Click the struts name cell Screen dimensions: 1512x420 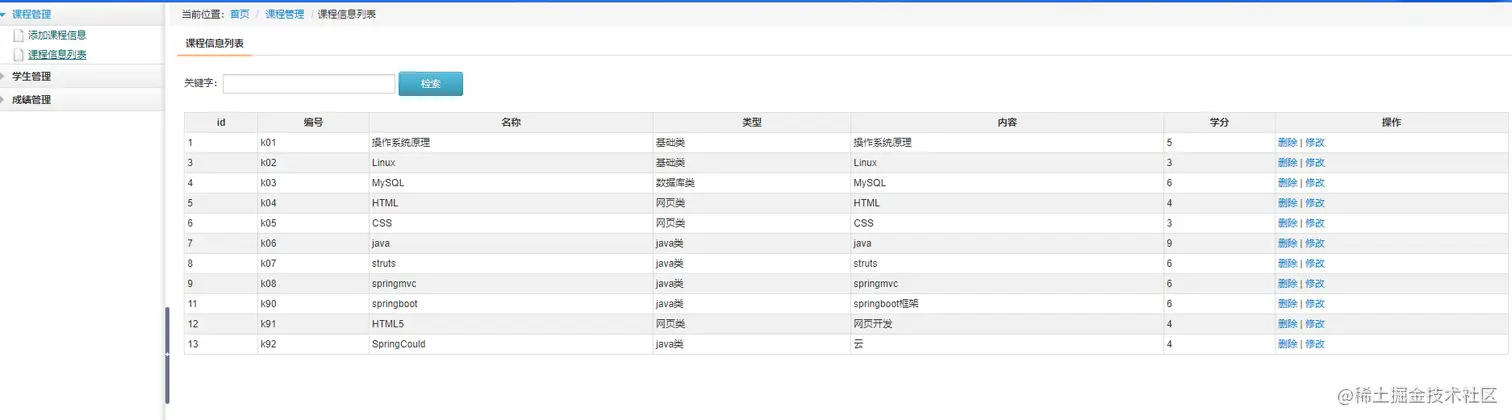(x=511, y=263)
